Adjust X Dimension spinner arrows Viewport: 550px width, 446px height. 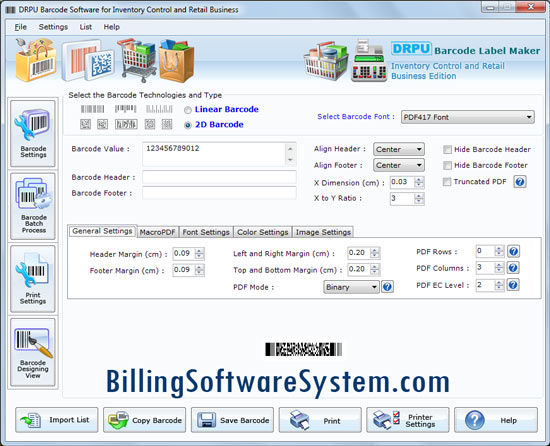click(x=418, y=182)
